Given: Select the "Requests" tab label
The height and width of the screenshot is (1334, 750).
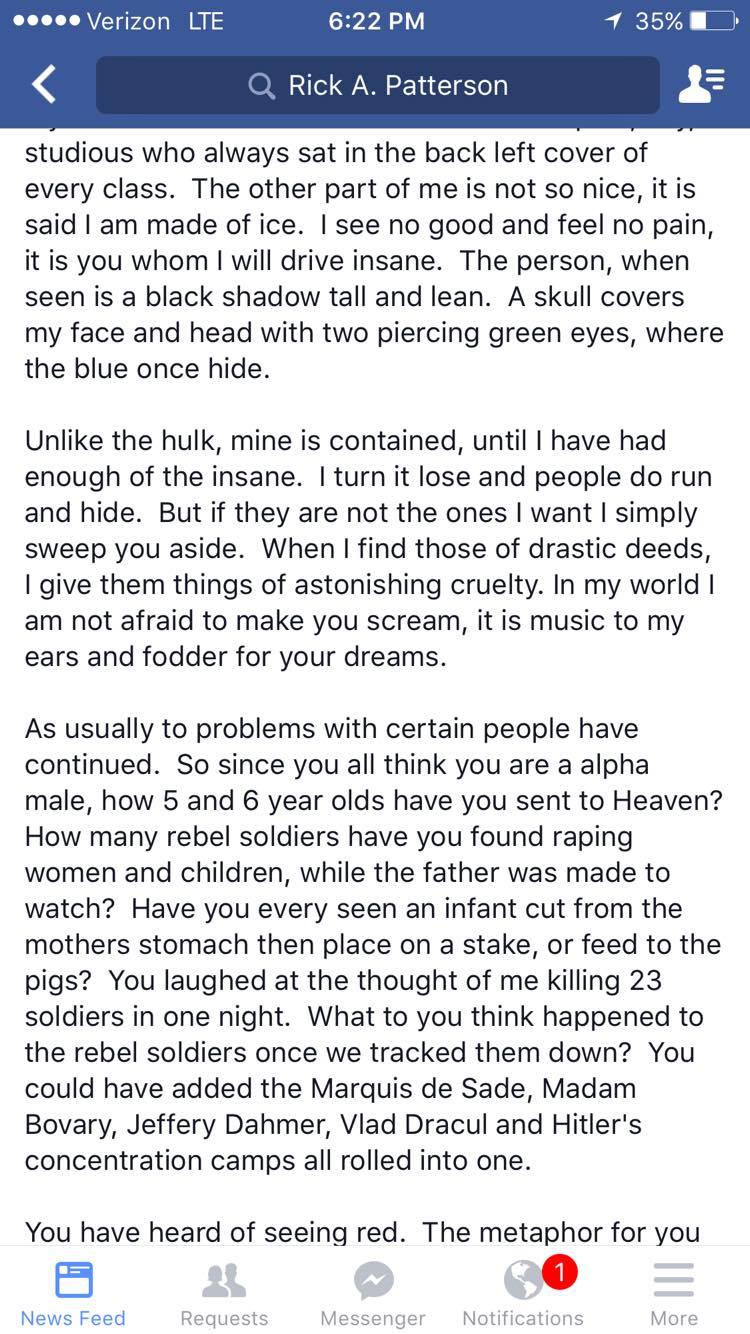Looking at the screenshot, I should (x=224, y=1318).
